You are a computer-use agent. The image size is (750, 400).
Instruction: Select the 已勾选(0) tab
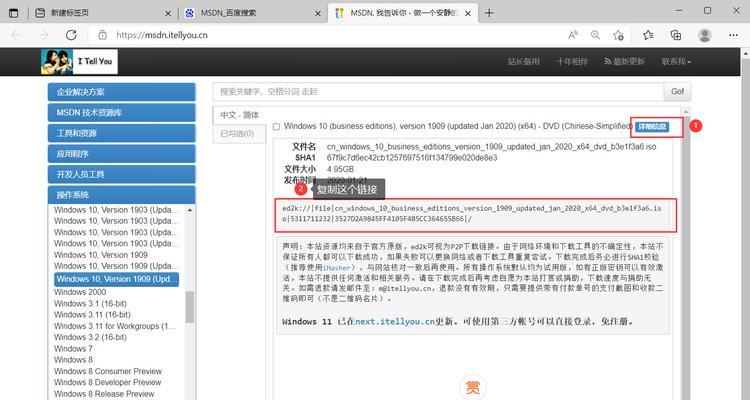click(239, 134)
